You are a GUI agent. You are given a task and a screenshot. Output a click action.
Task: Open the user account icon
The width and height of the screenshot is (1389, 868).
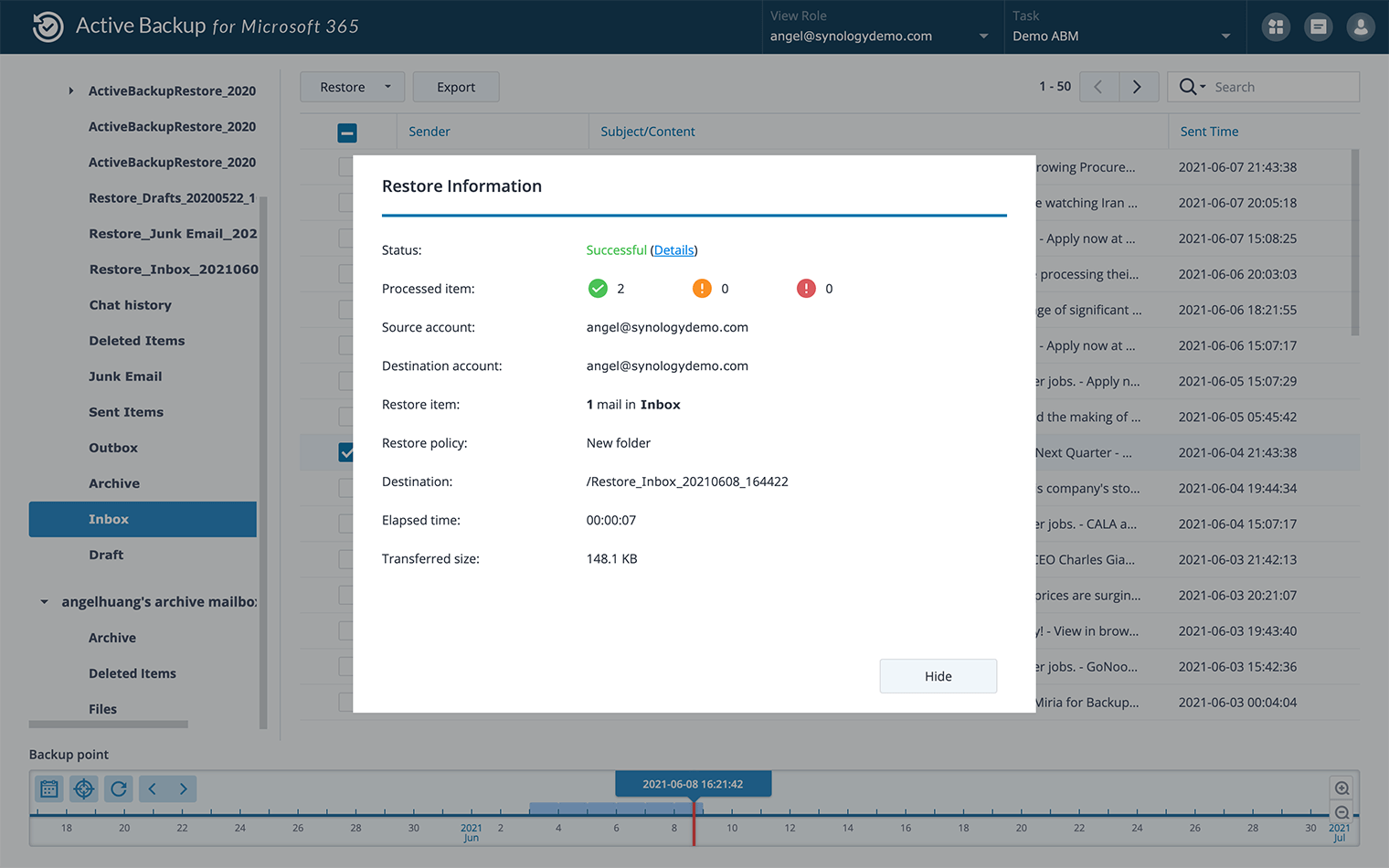point(1361,26)
